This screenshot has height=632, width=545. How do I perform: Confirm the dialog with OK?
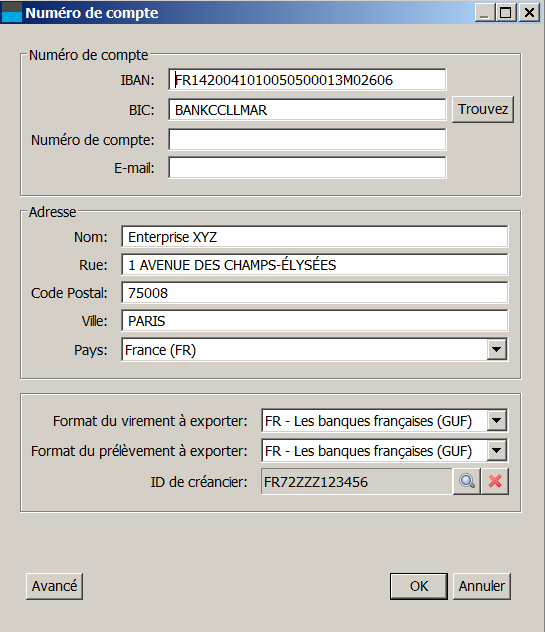click(419, 586)
